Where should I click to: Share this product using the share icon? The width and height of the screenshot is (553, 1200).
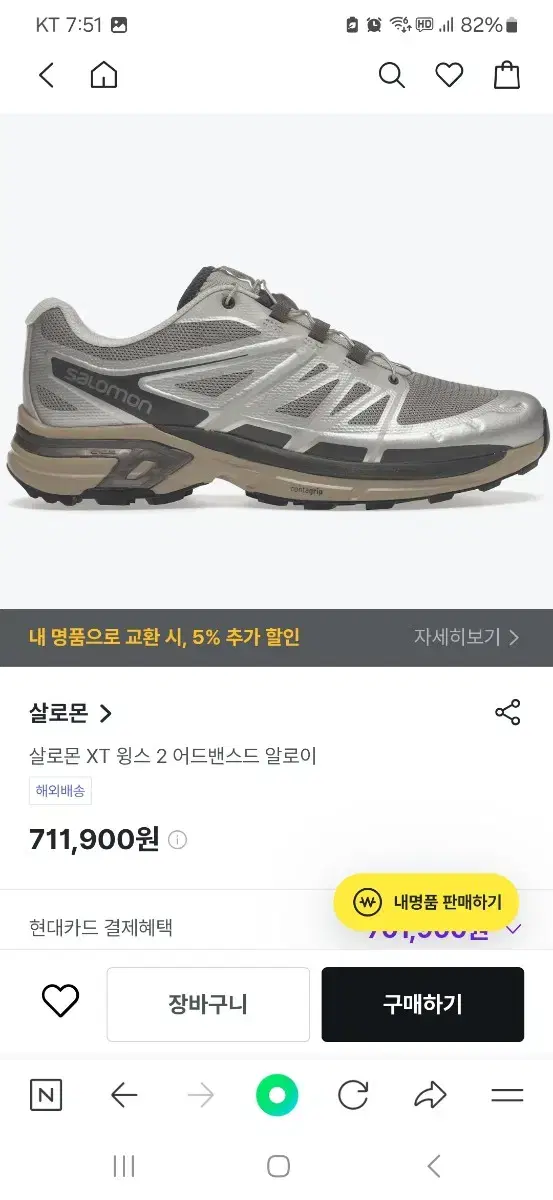pos(508,713)
